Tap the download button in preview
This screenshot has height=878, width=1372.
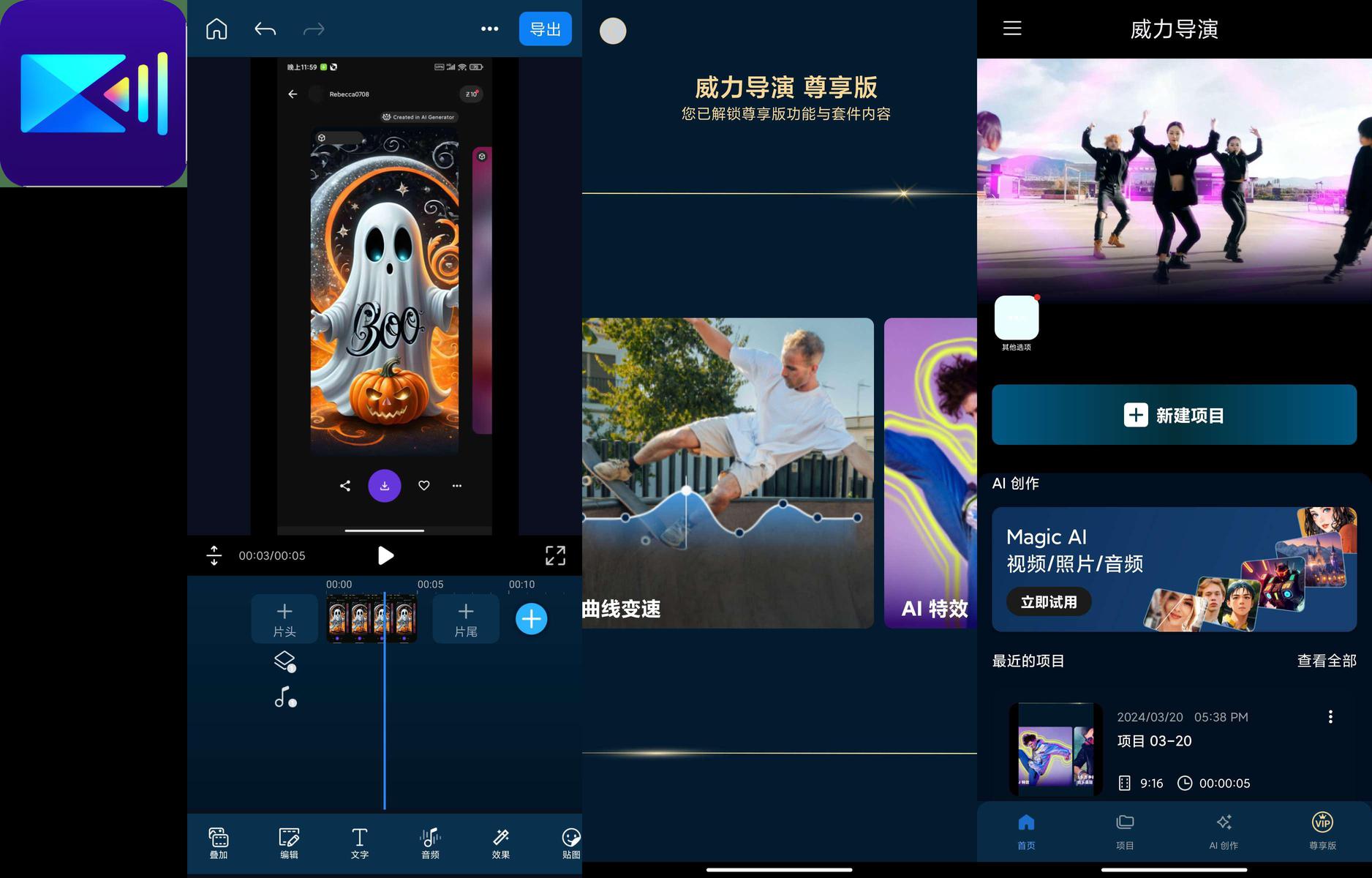coord(385,486)
